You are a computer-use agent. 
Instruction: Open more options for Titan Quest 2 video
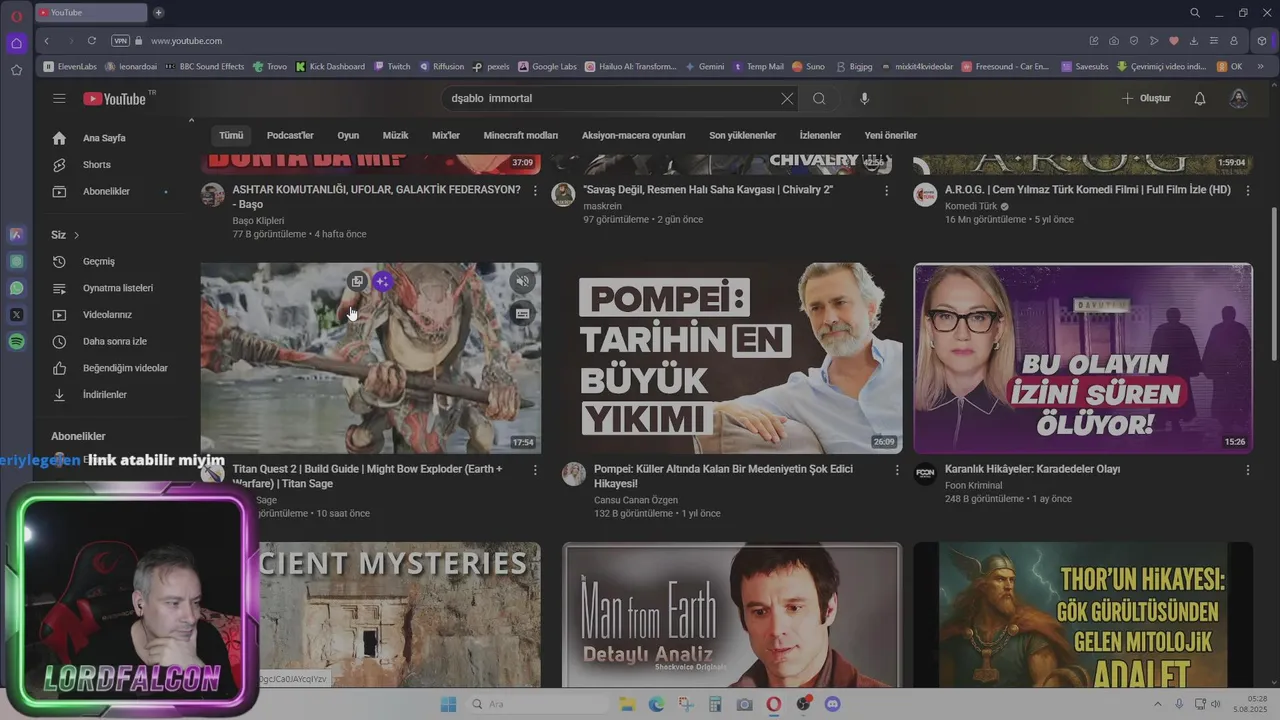click(535, 470)
